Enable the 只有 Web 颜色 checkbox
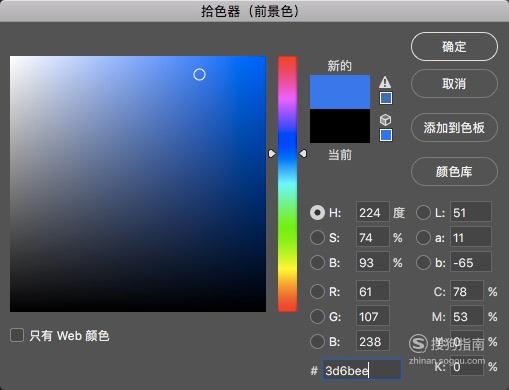Screen dimensions: 509x390 coord(17,335)
